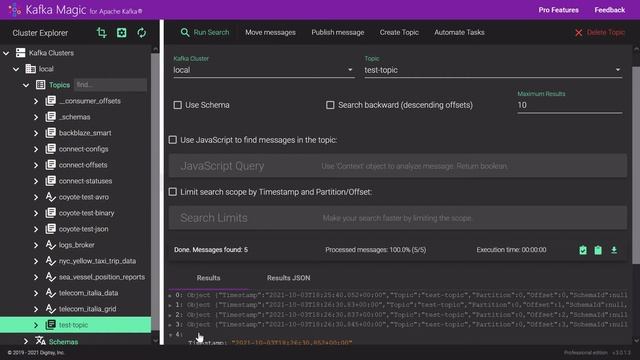Click the _schemas topic icon
The image size is (640, 360).
point(51,117)
